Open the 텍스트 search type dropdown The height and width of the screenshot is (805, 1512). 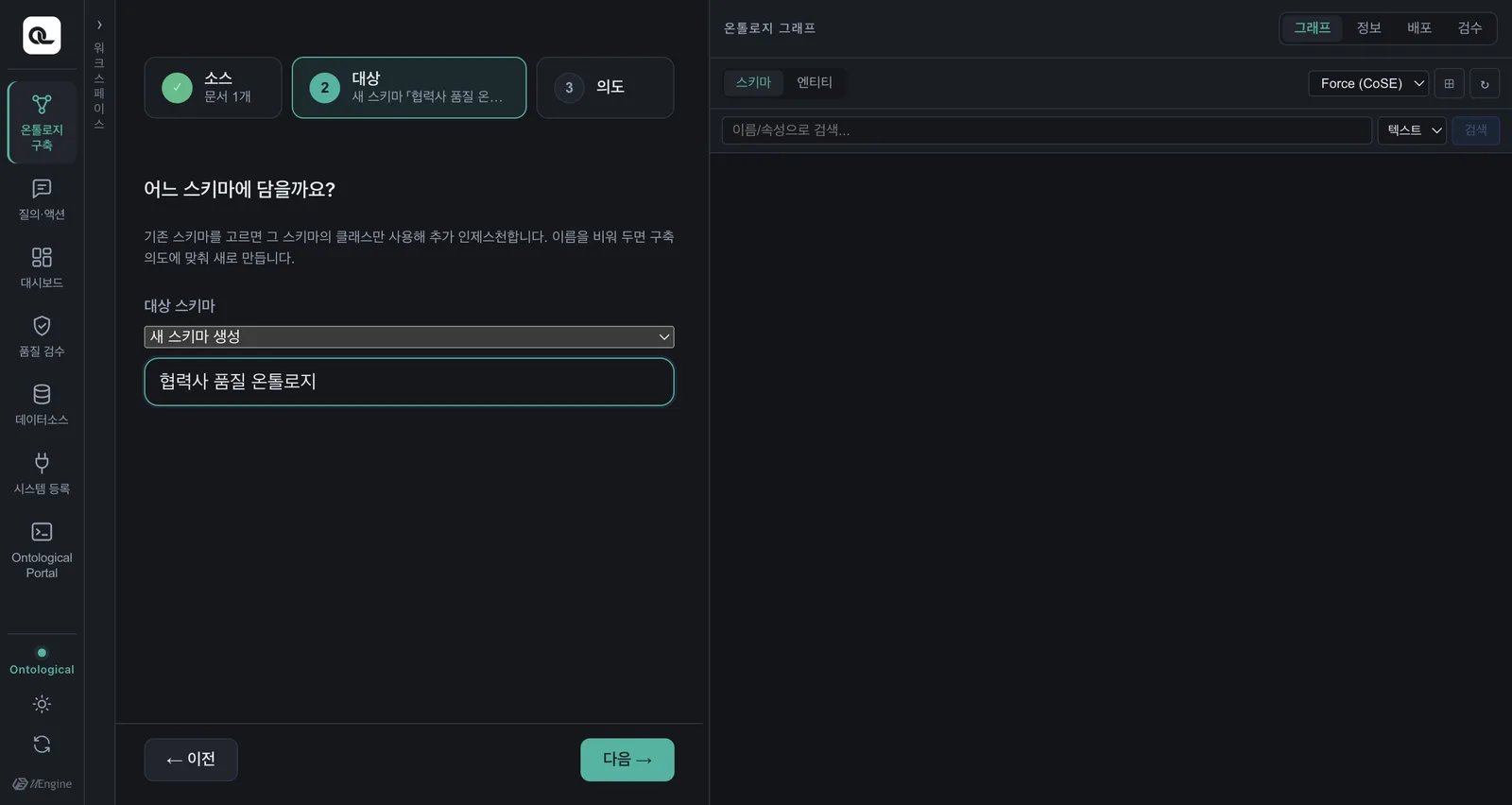[1412, 130]
